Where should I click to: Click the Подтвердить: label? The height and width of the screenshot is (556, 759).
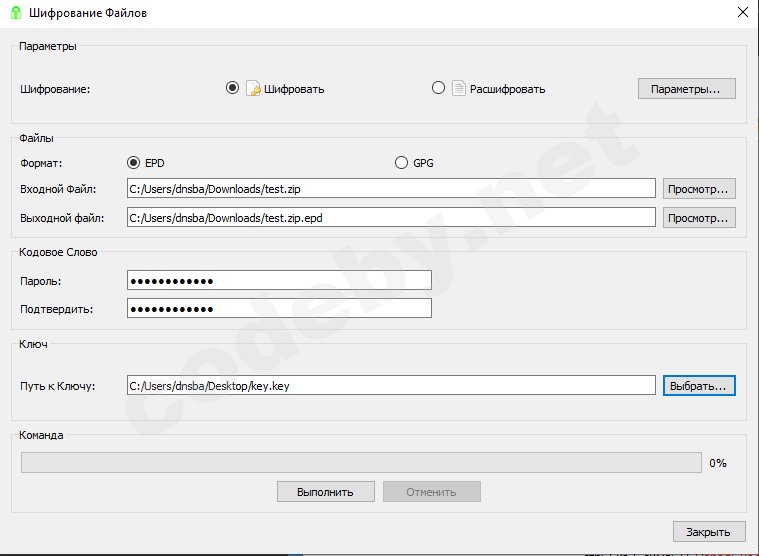pyautogui.click(x=57, y=309)
